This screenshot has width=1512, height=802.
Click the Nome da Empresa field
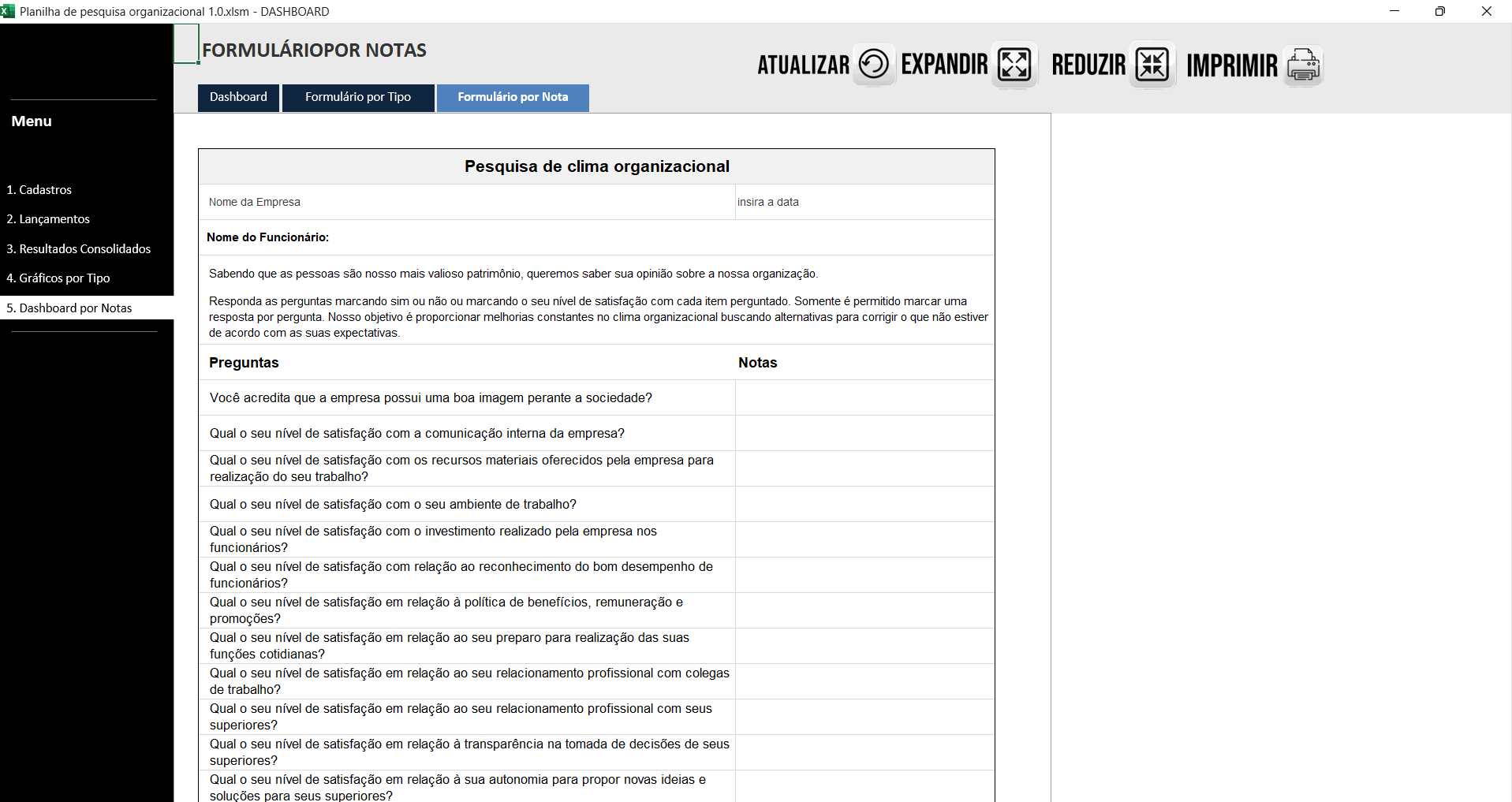click(x=465, y=203)
